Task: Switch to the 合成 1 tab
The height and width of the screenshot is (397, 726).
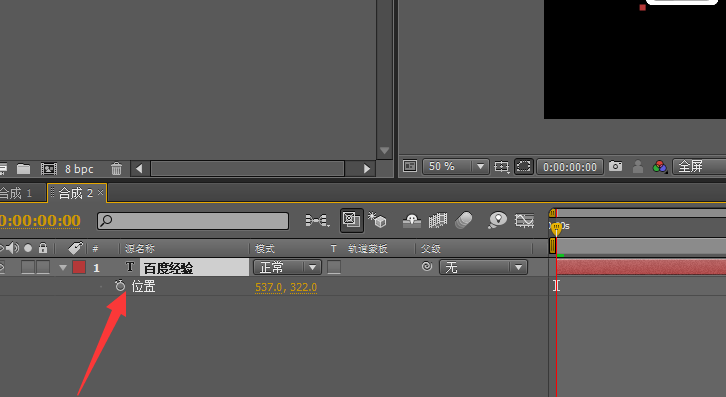Action: coord(17,193)
